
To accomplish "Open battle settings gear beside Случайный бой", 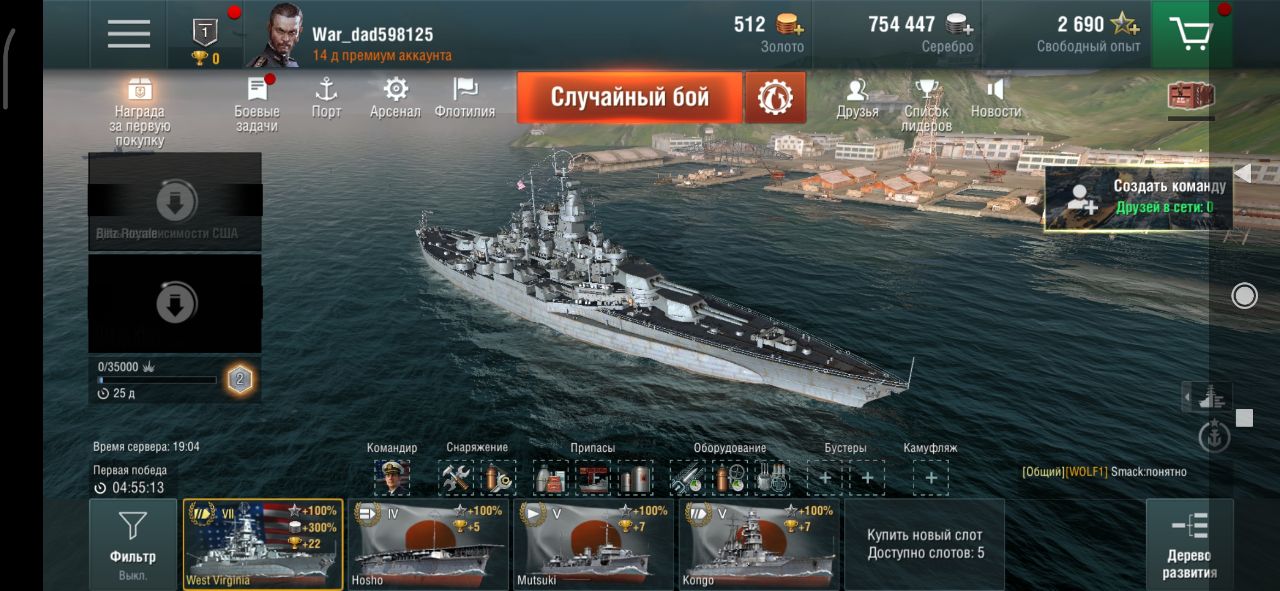I will [775, 98].
